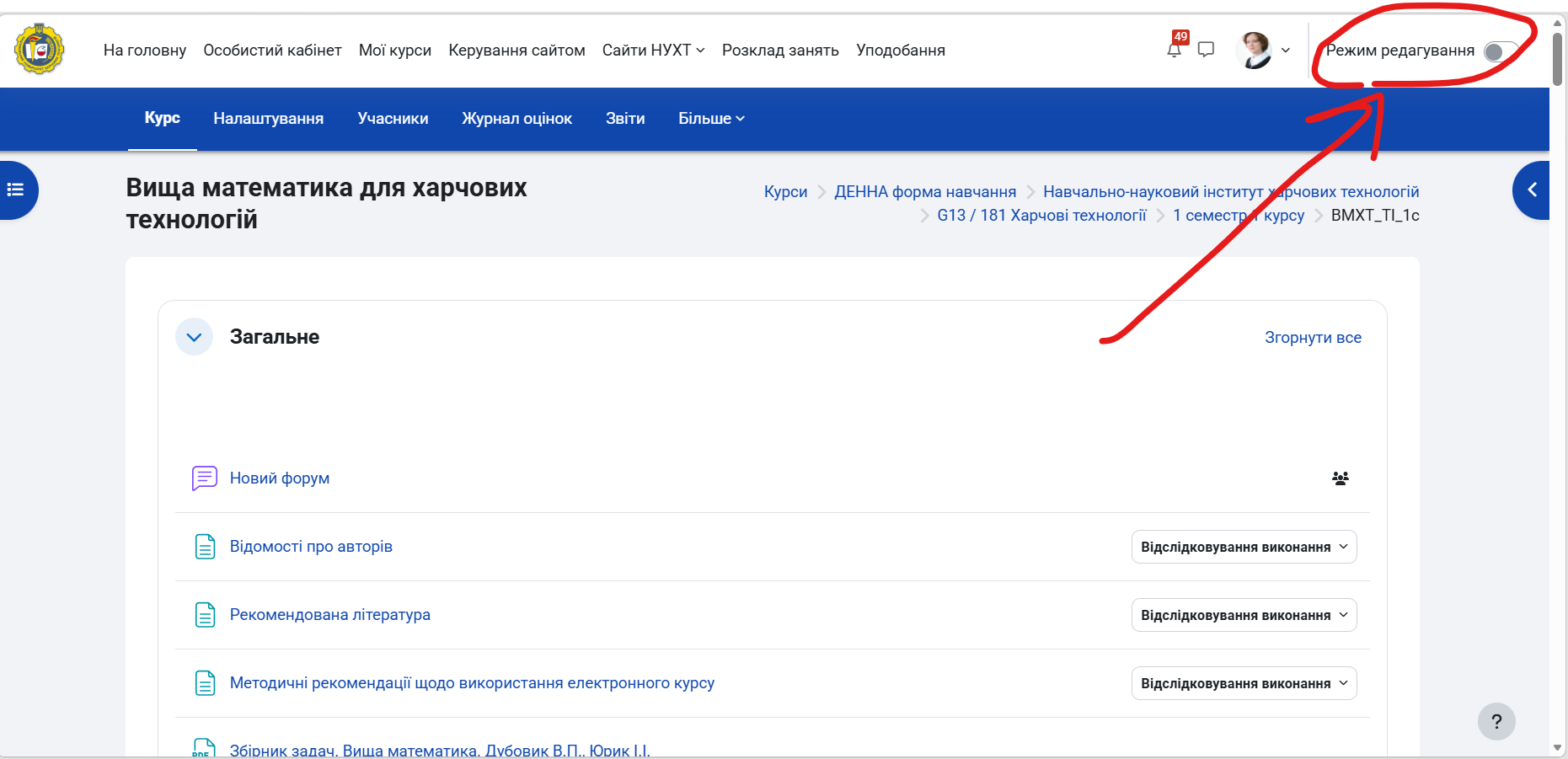
Task: Open Рекомендована література link
Action: point(330,615)
